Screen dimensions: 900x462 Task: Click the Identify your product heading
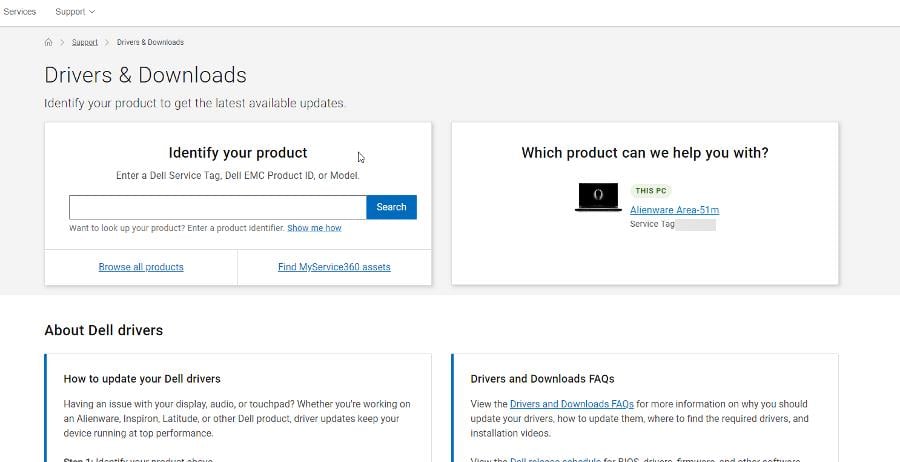pos(238,153)
